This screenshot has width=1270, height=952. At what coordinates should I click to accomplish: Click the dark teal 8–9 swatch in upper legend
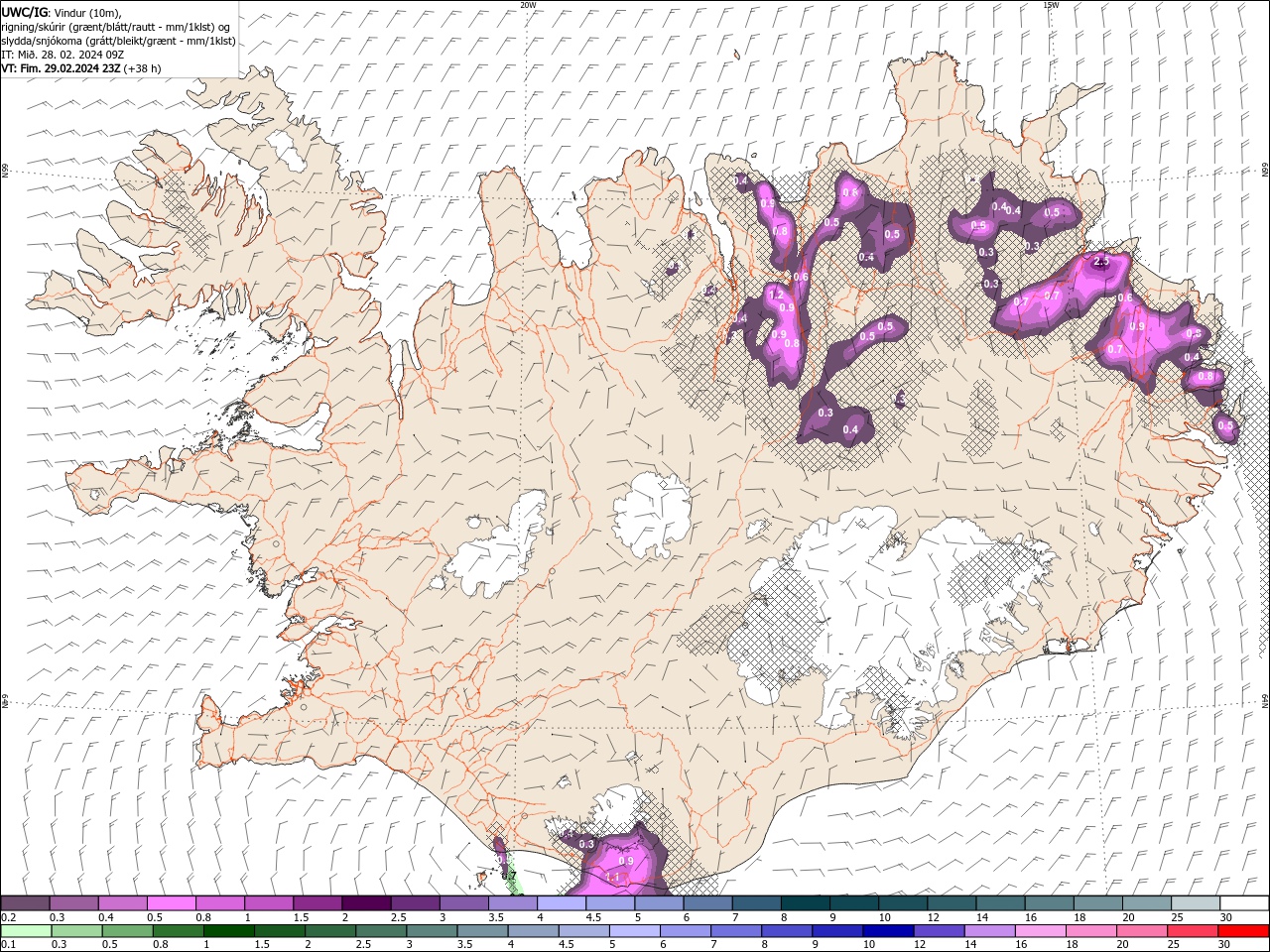tap(805, 903)
